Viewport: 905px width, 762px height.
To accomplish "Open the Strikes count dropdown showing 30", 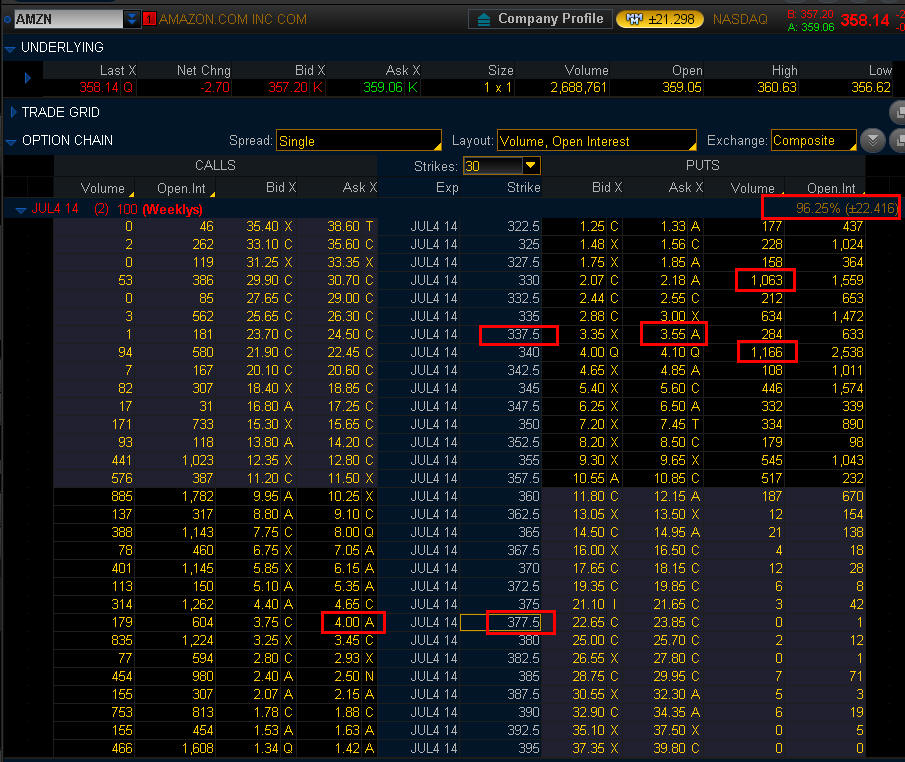I will point(530,166).
